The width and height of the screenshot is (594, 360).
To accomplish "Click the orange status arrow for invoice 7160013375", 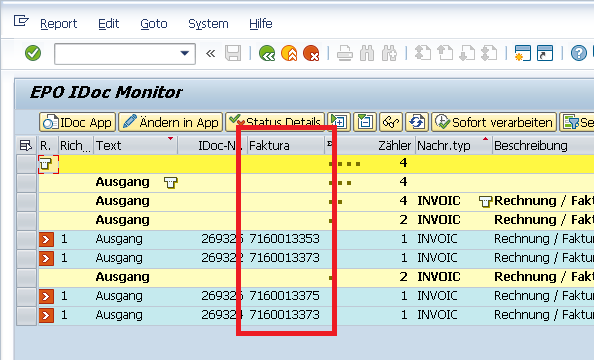I will (x=46, y=296).
